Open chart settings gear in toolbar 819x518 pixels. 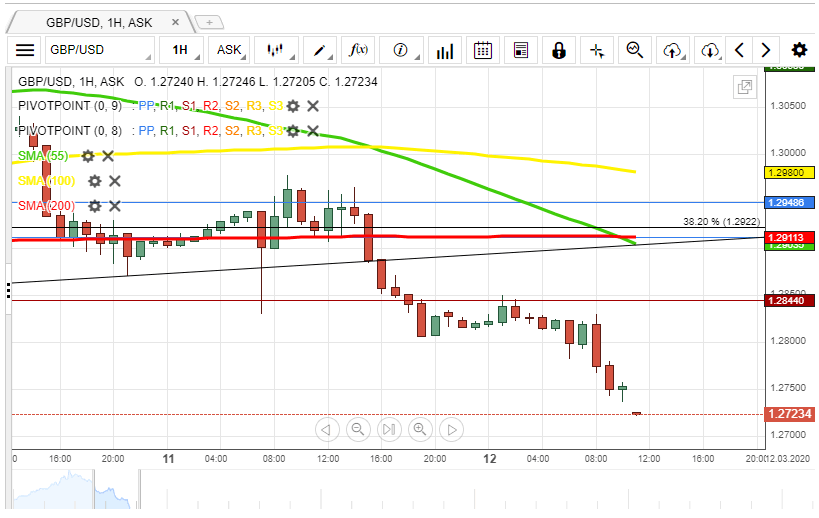(x=799, y=50)
